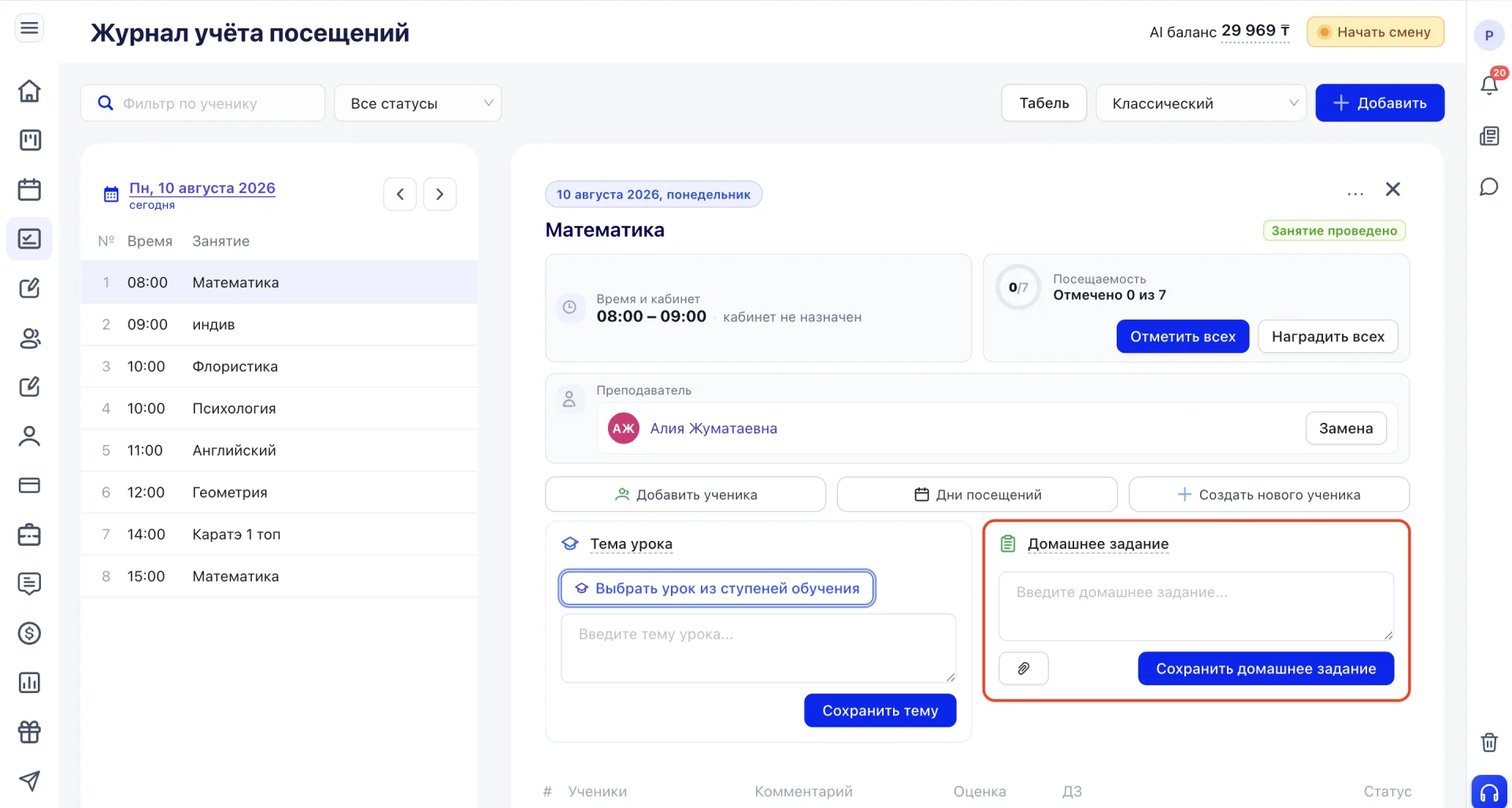
Task: Open the kanban board sidebar icon
Action: [x=29, y=140]
